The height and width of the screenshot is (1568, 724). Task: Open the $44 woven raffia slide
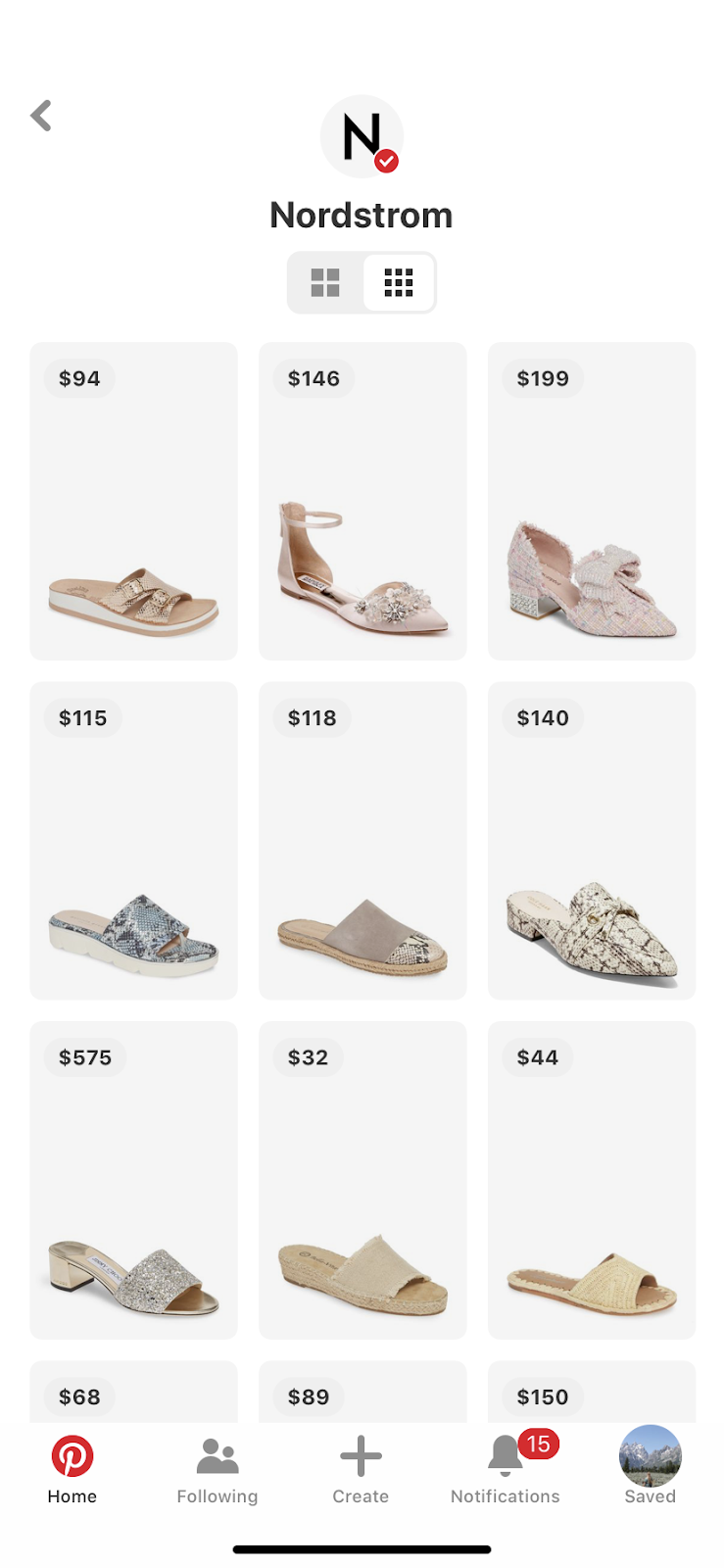click(x=592, y=1180)
